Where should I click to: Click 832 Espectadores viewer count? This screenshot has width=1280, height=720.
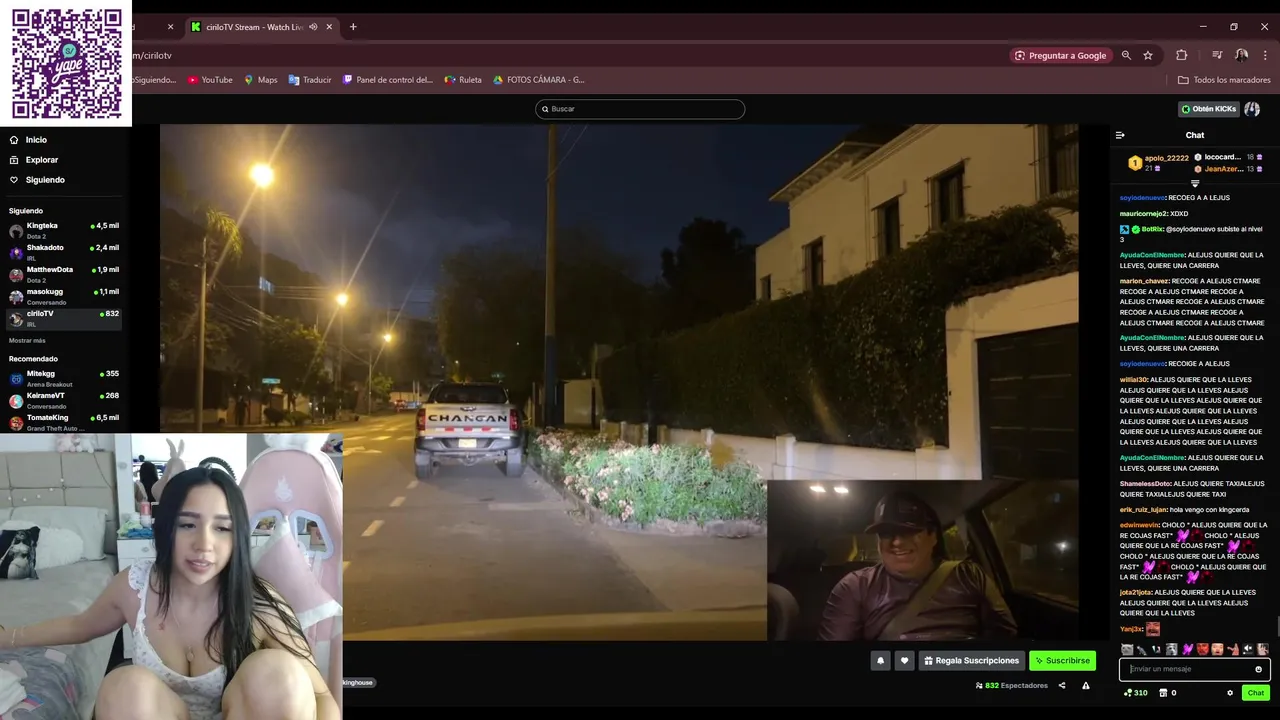tap(1012, 686)
